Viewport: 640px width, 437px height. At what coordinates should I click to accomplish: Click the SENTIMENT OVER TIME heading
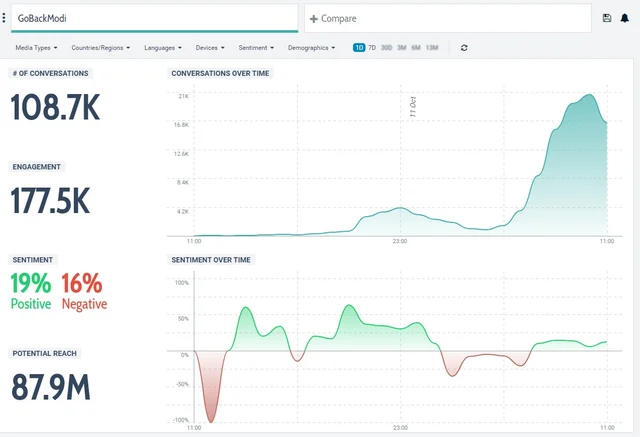211,260
